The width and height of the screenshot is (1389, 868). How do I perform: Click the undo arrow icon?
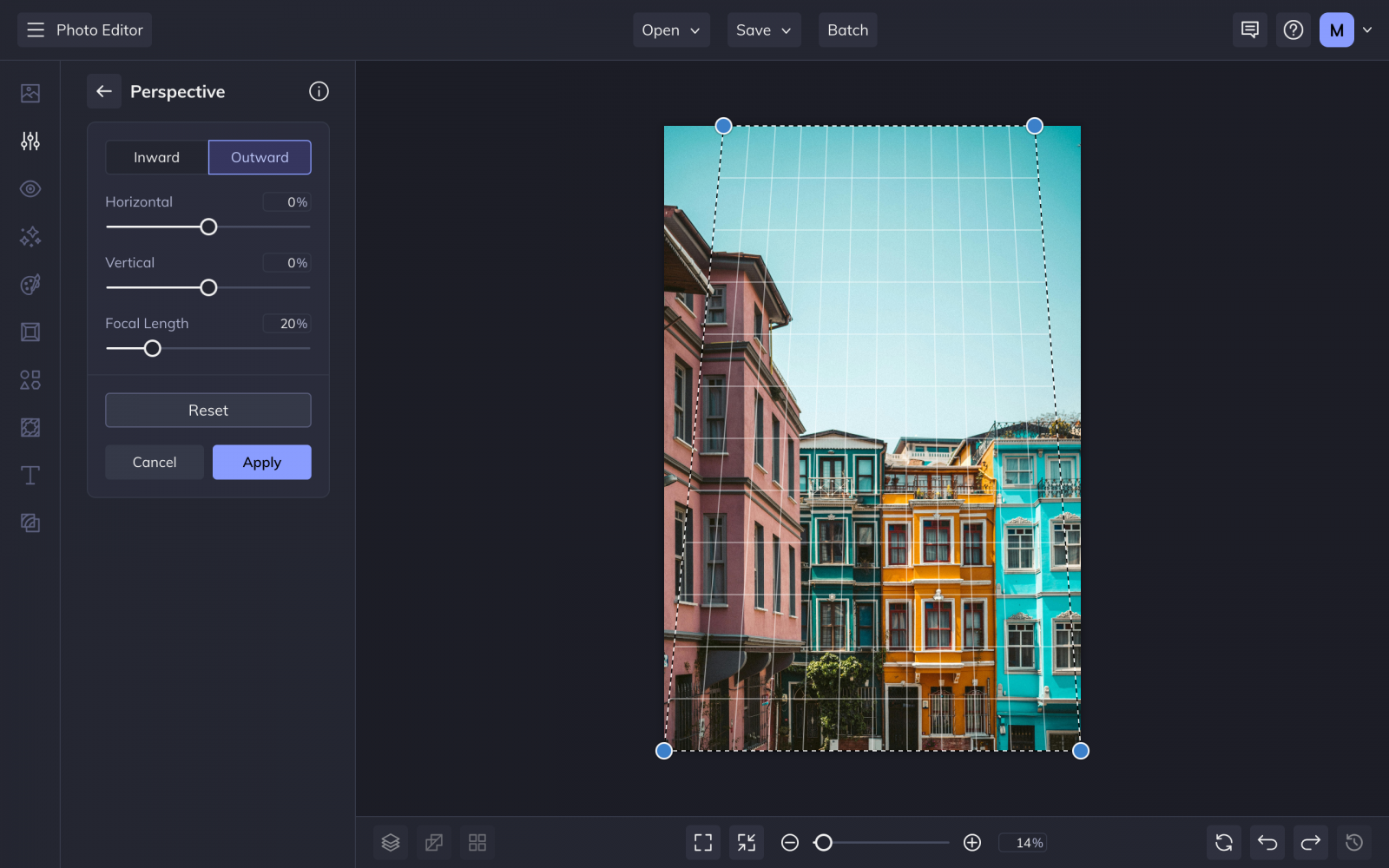click(x=1267, y=842)
